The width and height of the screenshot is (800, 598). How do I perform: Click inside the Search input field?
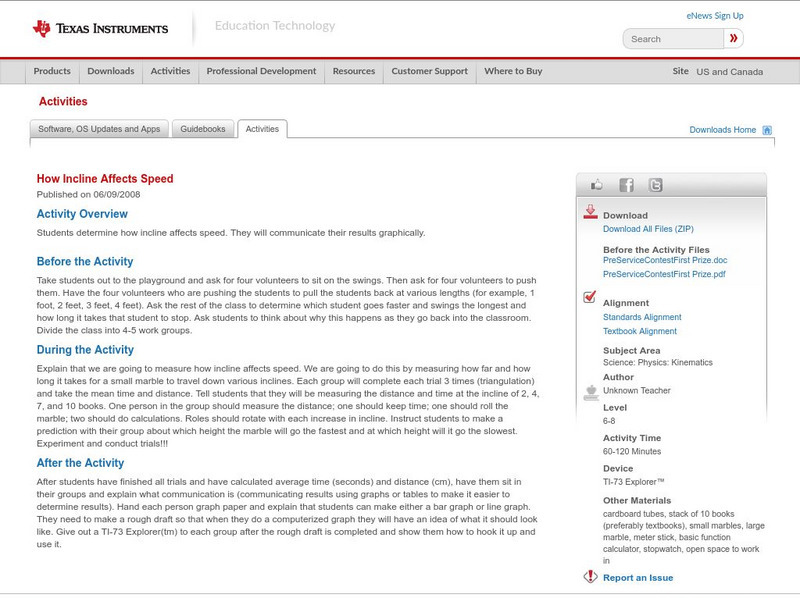670,38
